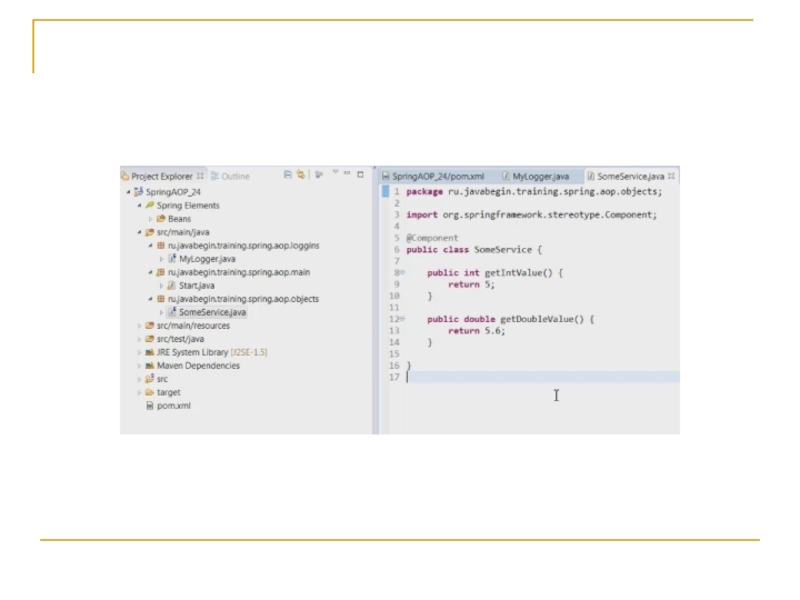
Task: Fold getDoubleValue method at line 12
Action: tap(402, 319)
